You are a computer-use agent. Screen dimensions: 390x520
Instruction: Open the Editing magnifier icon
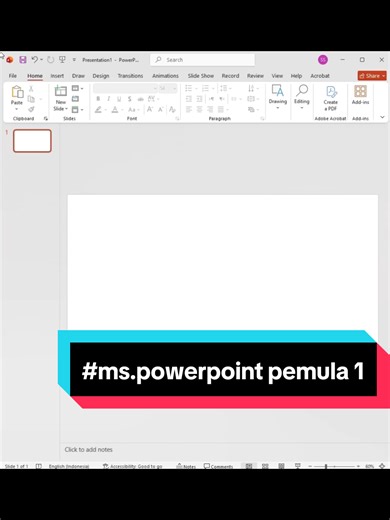tap(302, 91)
